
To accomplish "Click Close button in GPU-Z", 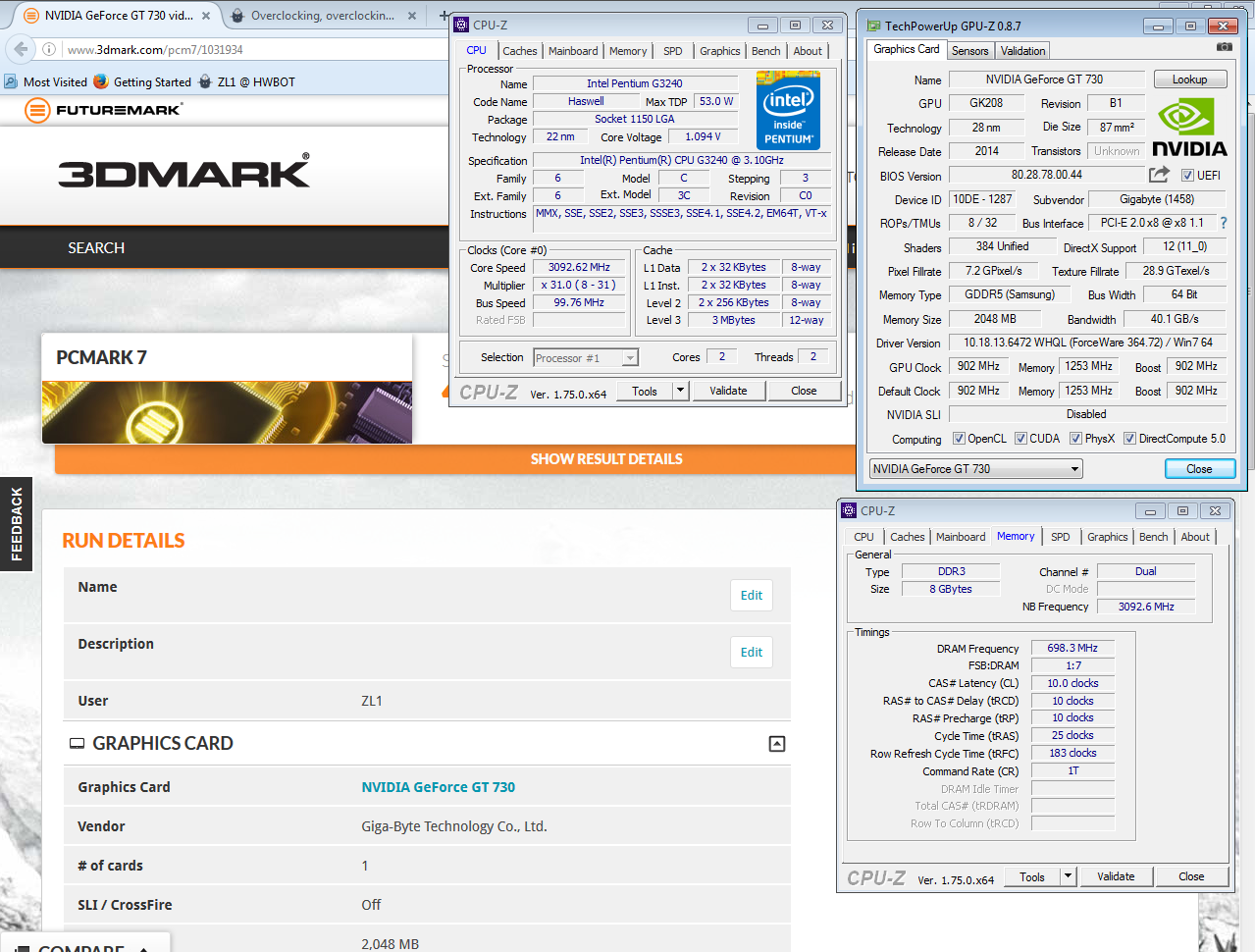I will pos(1199,469).
